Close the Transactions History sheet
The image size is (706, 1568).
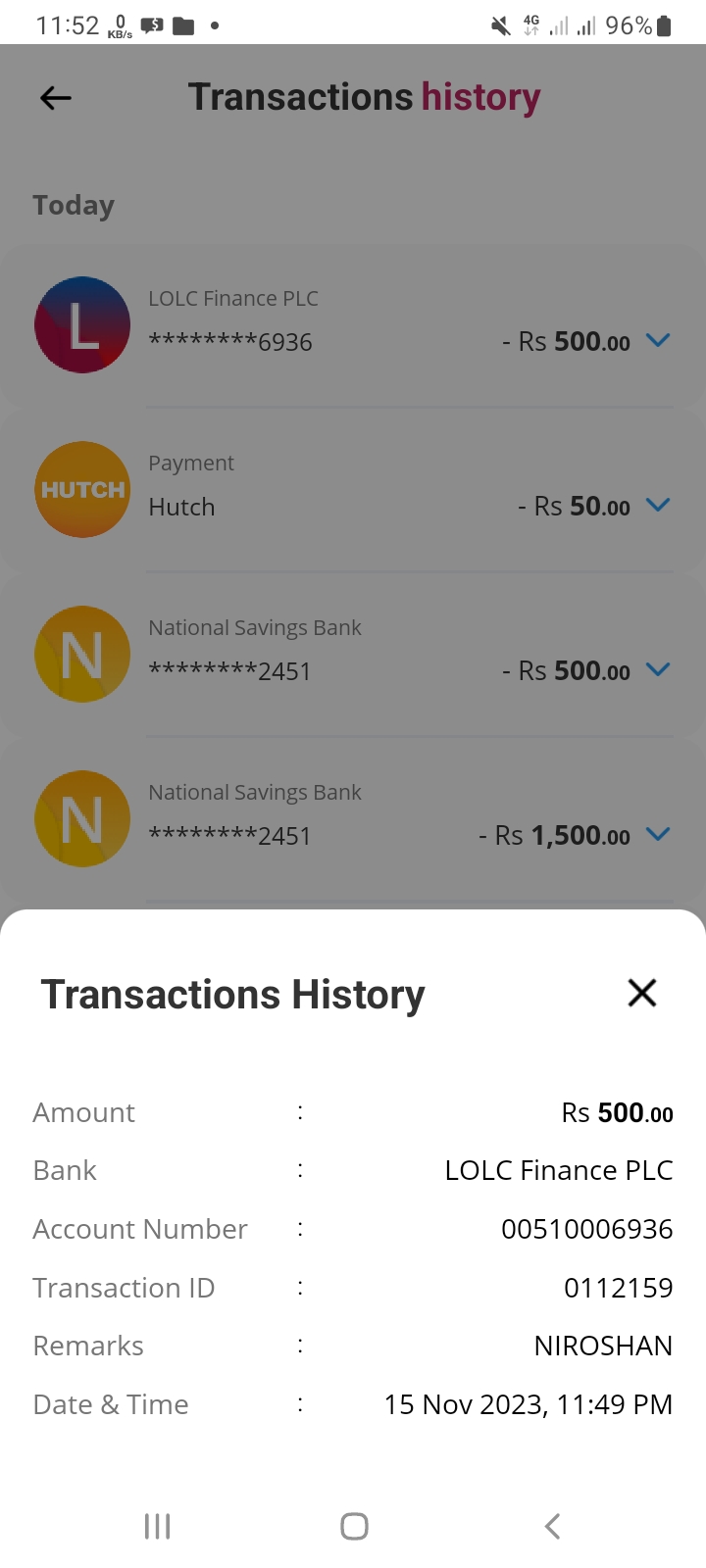click(x=642, y=993)
